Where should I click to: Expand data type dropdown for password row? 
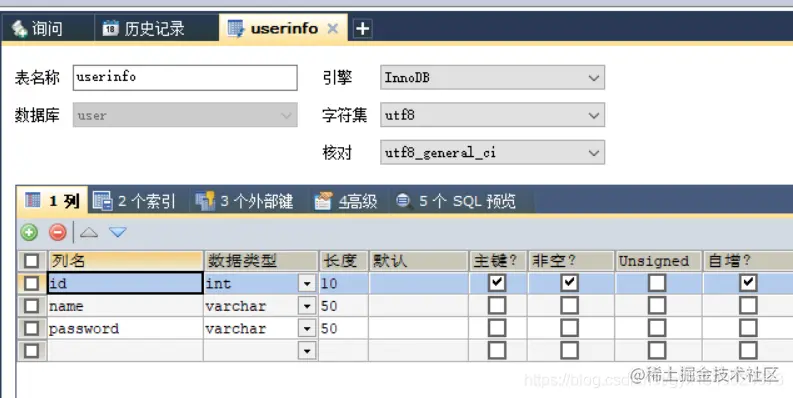307,328
